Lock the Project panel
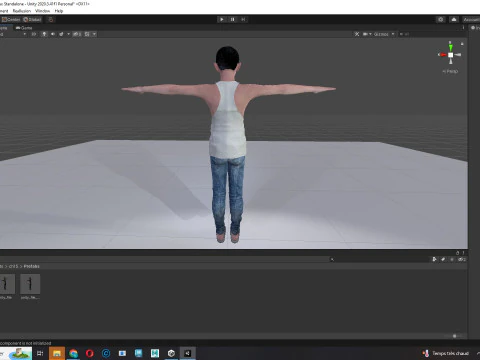The image size is (480, 360). [x=457, y=253]
